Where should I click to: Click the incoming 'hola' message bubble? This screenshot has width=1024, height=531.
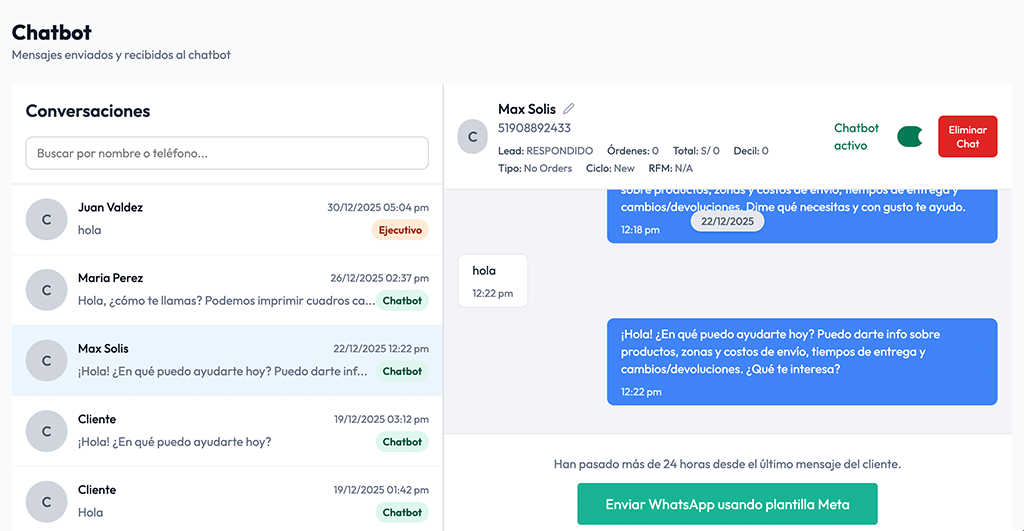click(x=493, y=281)
